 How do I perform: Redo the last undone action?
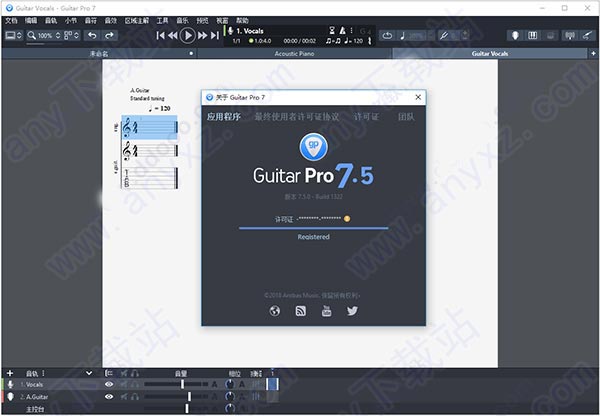tap(109, 36)
